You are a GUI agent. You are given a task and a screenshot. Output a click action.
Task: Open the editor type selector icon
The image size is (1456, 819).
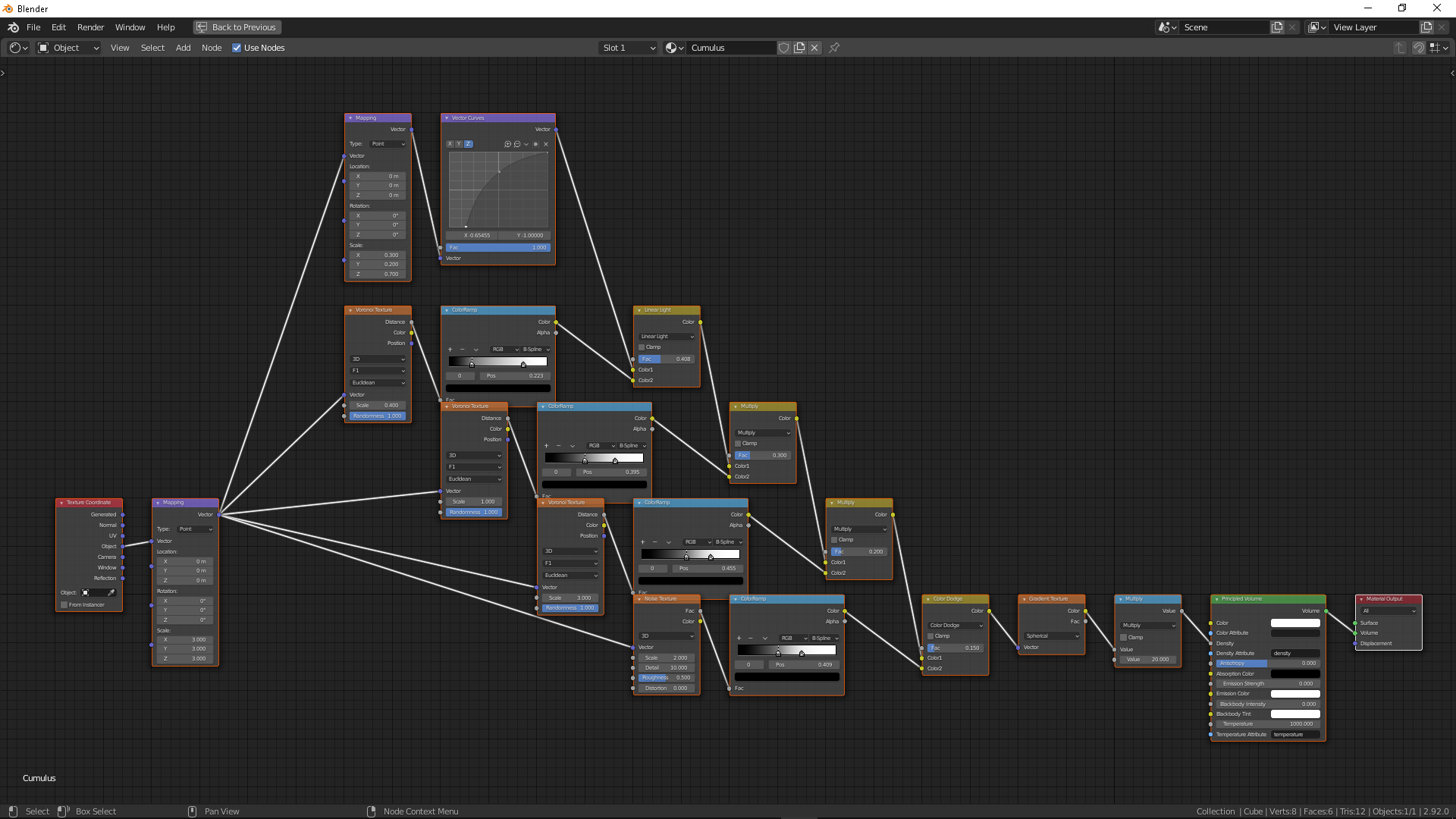pos(18,48)
